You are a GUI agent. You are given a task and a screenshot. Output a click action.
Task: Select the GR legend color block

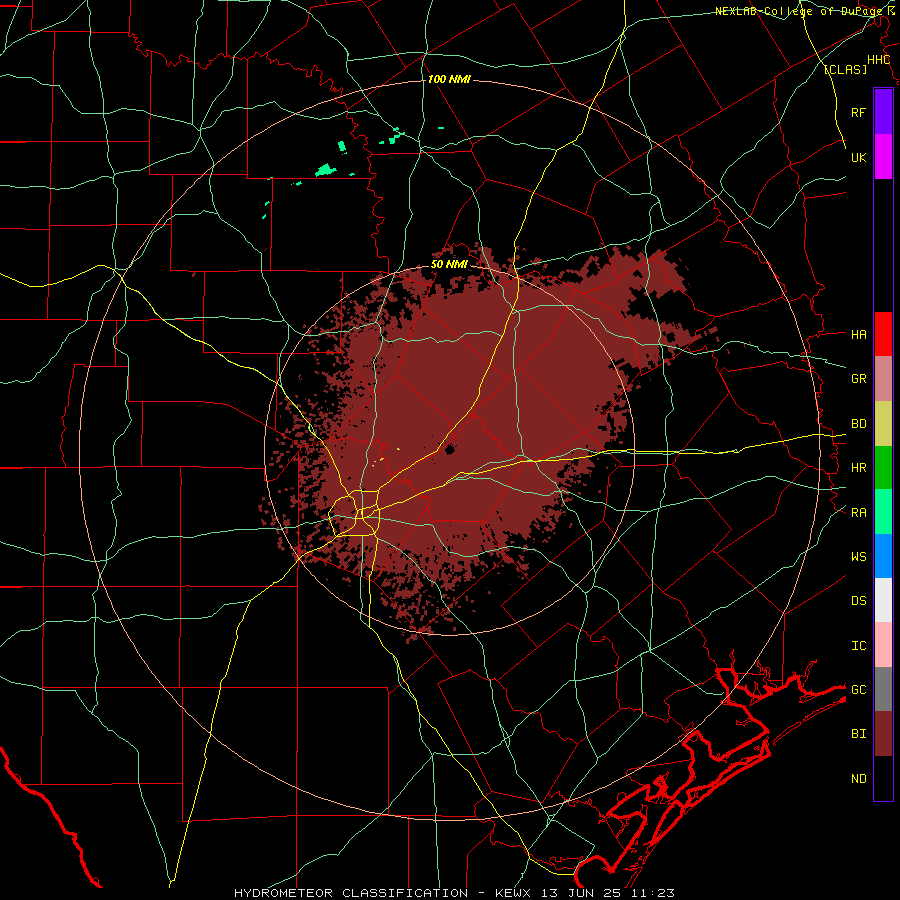[883, 379]
